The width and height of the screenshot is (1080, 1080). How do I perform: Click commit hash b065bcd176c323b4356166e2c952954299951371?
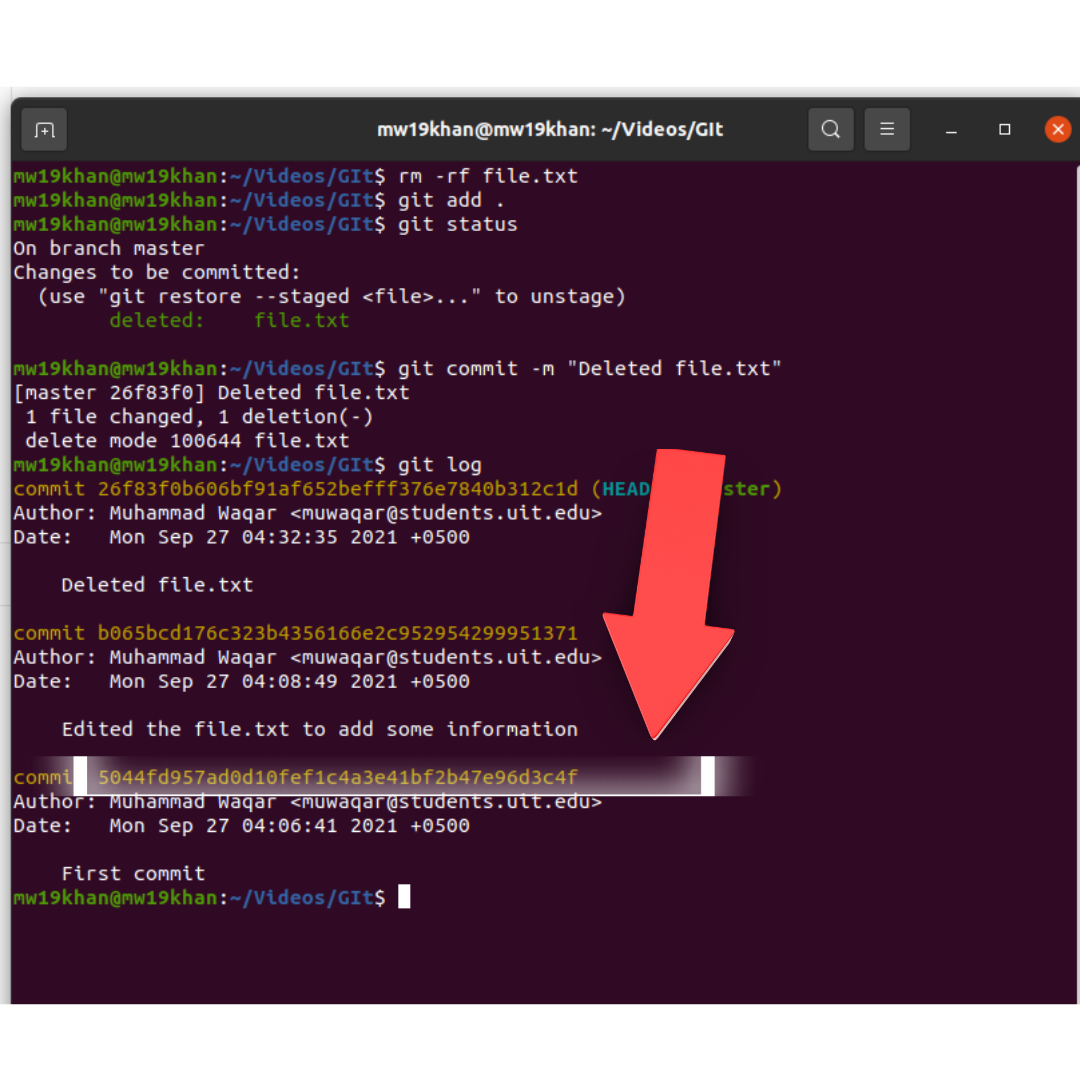(x=338, y=633)
